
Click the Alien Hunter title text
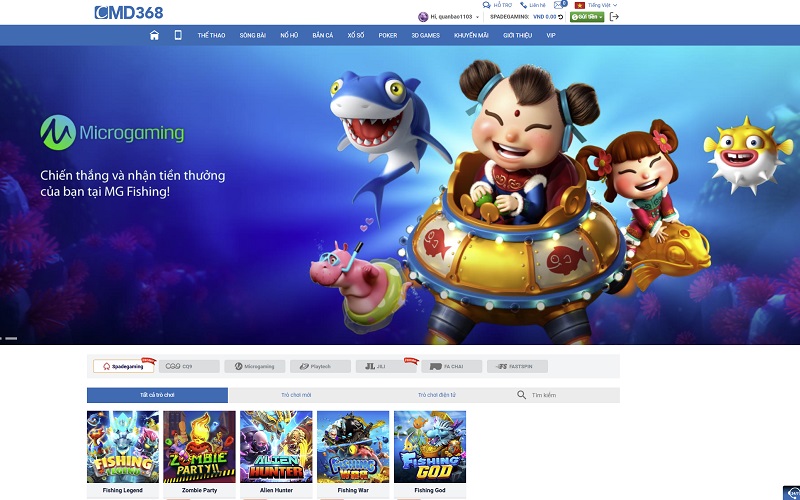tap(276, 490)
